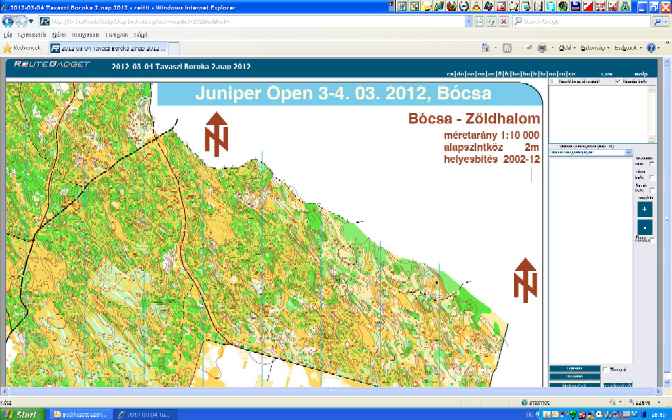Click the page vertical scrollbar at right edge
Viewport: 672px width, 420px height.
coord(666,223)
